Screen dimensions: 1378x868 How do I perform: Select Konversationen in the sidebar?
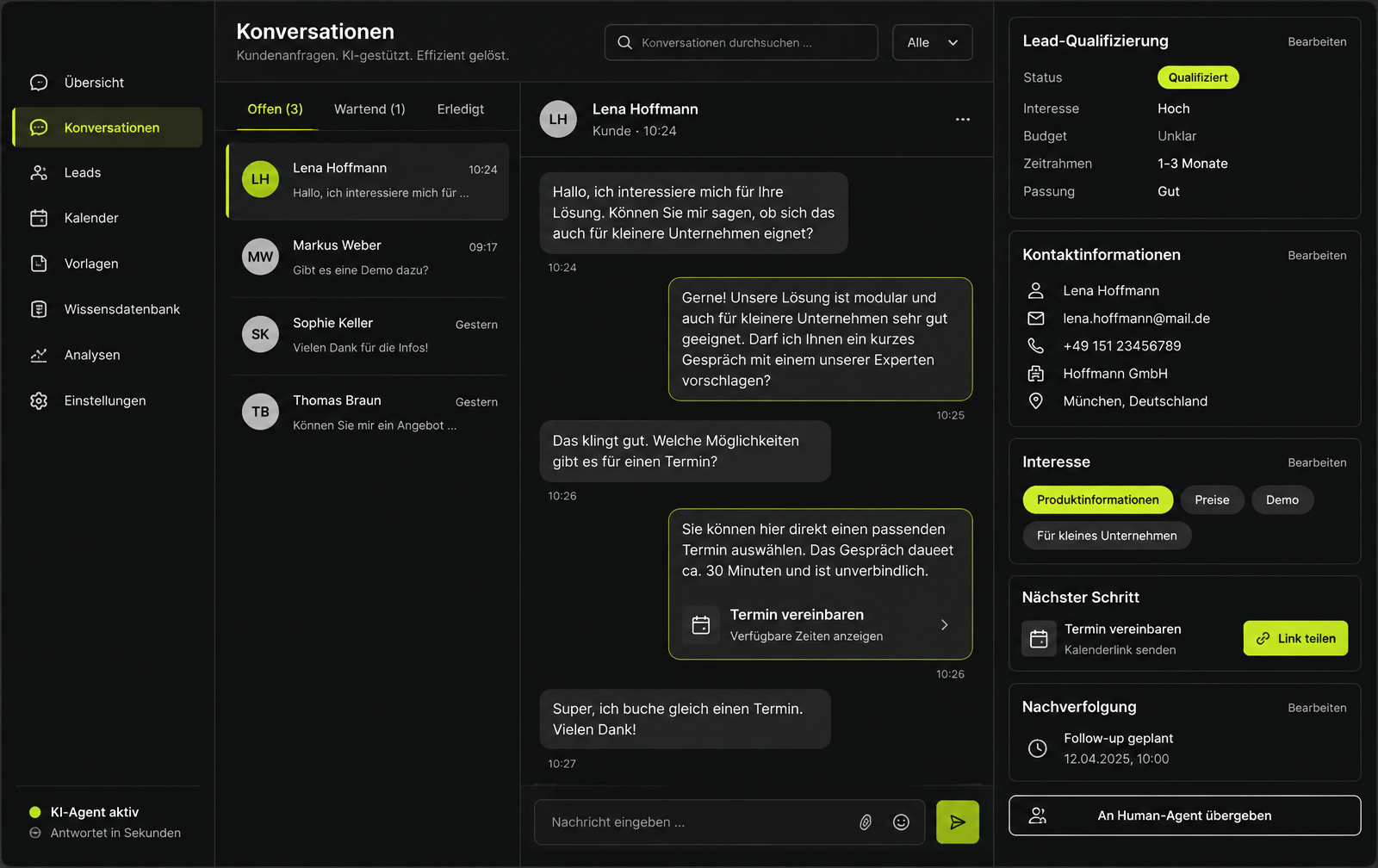coord(108,127)
